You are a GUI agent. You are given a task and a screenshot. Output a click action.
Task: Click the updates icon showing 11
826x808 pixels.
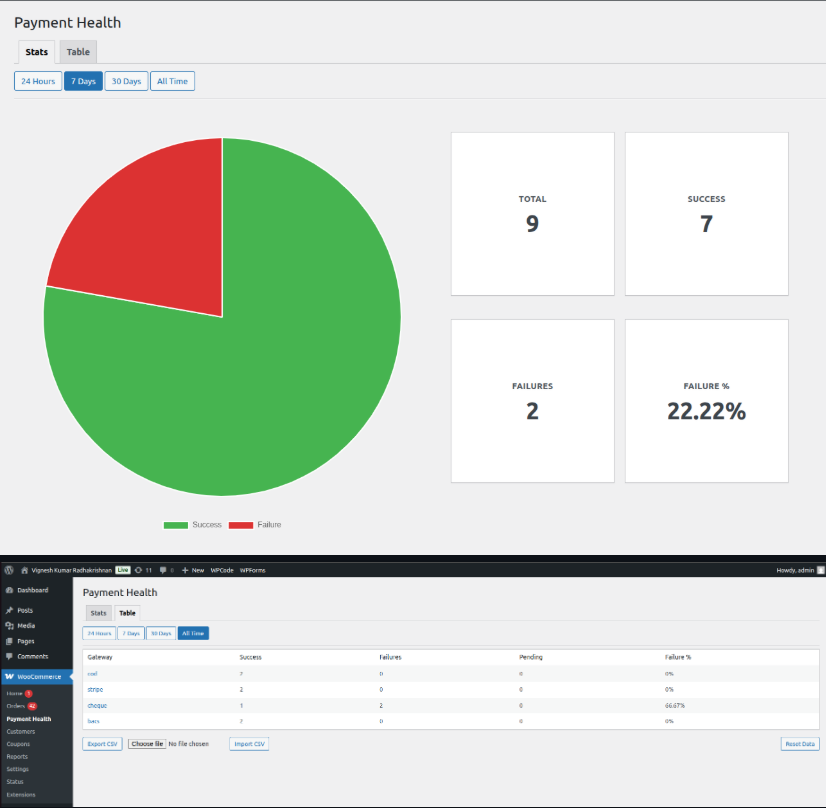[138, 570]
